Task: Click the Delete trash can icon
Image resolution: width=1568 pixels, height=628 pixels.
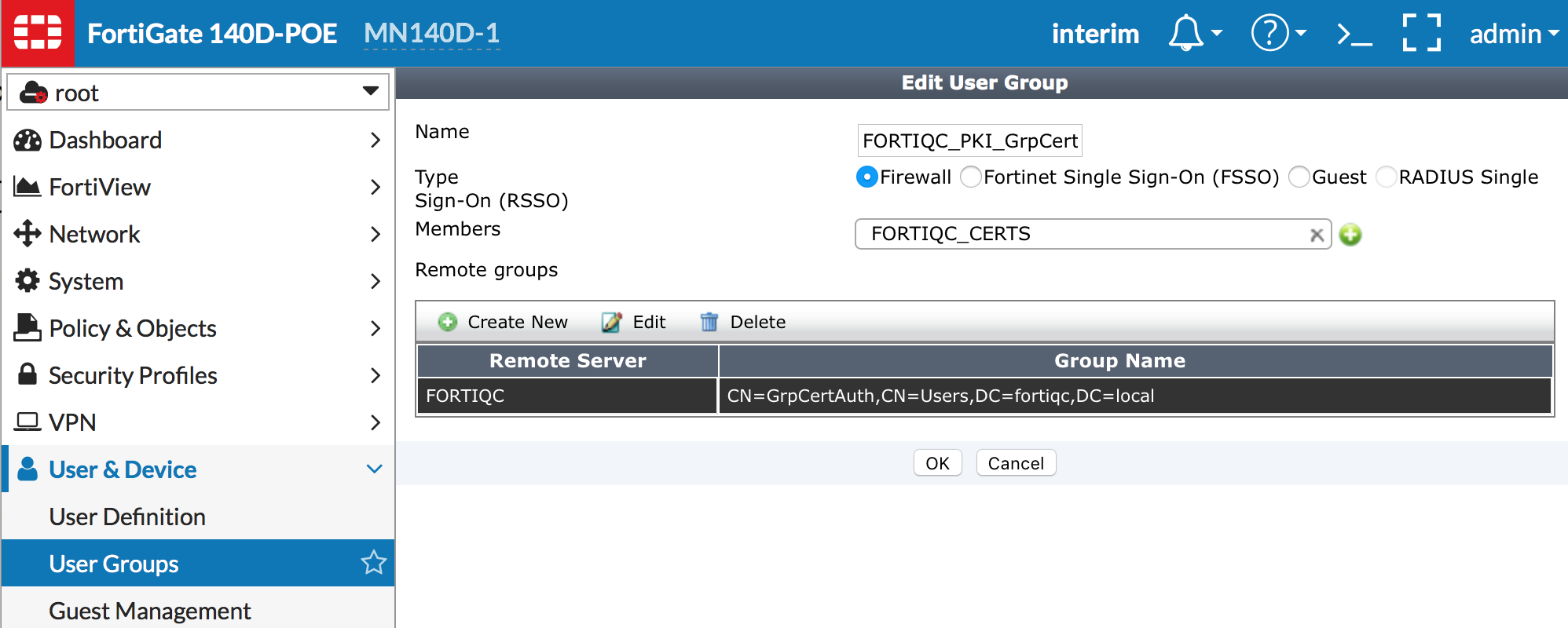Action: [709, 322]
